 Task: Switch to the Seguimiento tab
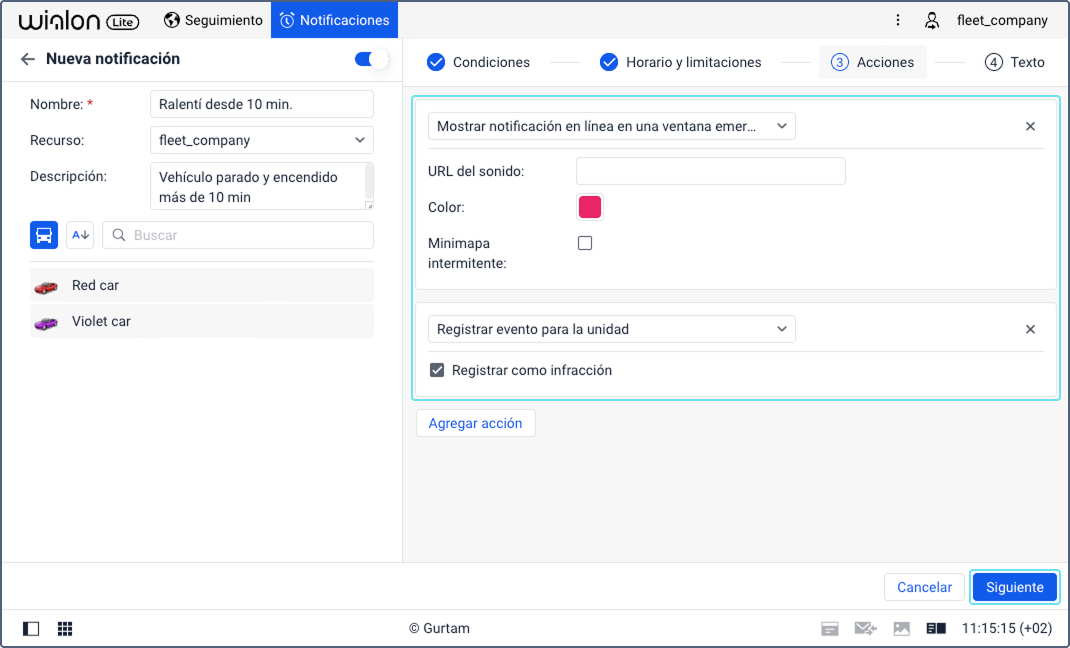point(213,20)
